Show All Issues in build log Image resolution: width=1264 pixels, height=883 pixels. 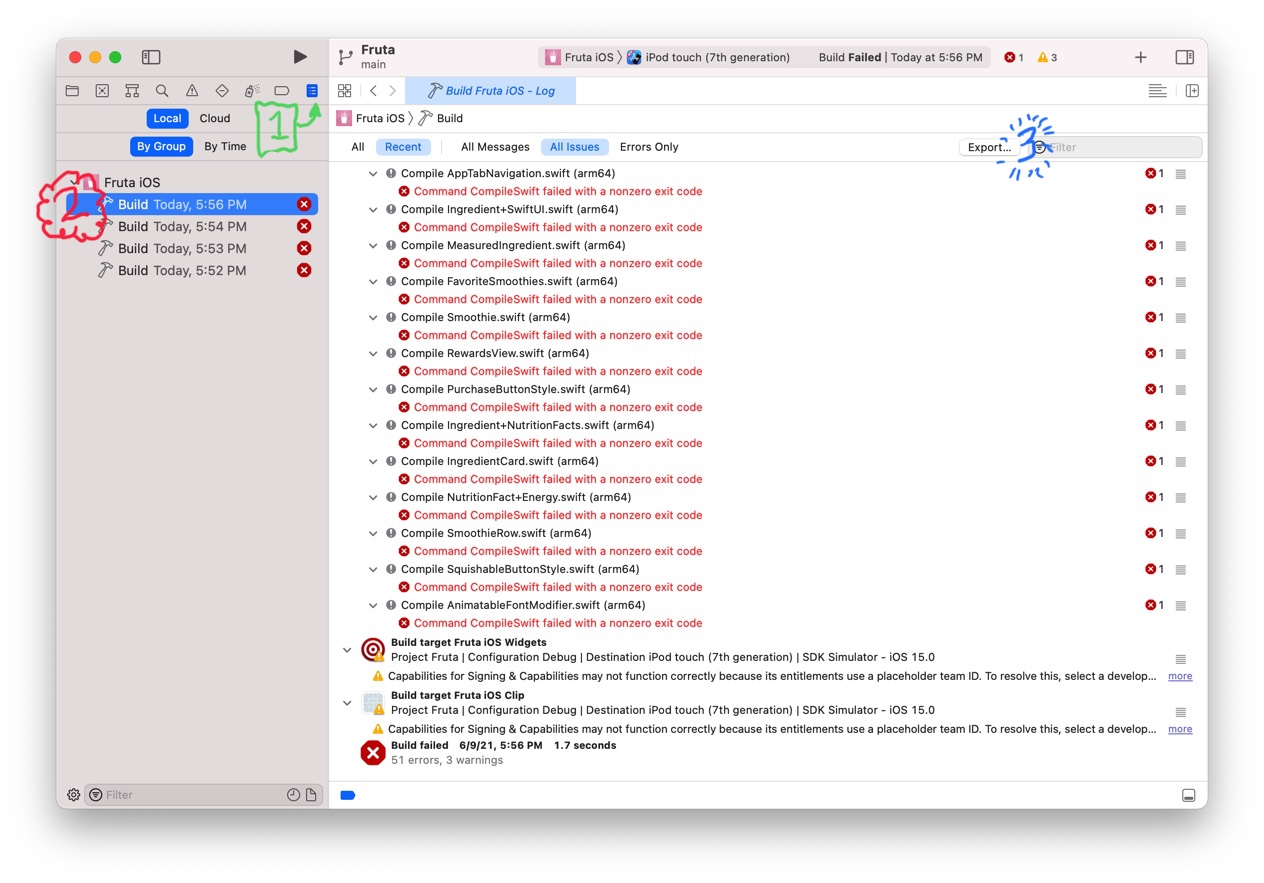point(575,147)
